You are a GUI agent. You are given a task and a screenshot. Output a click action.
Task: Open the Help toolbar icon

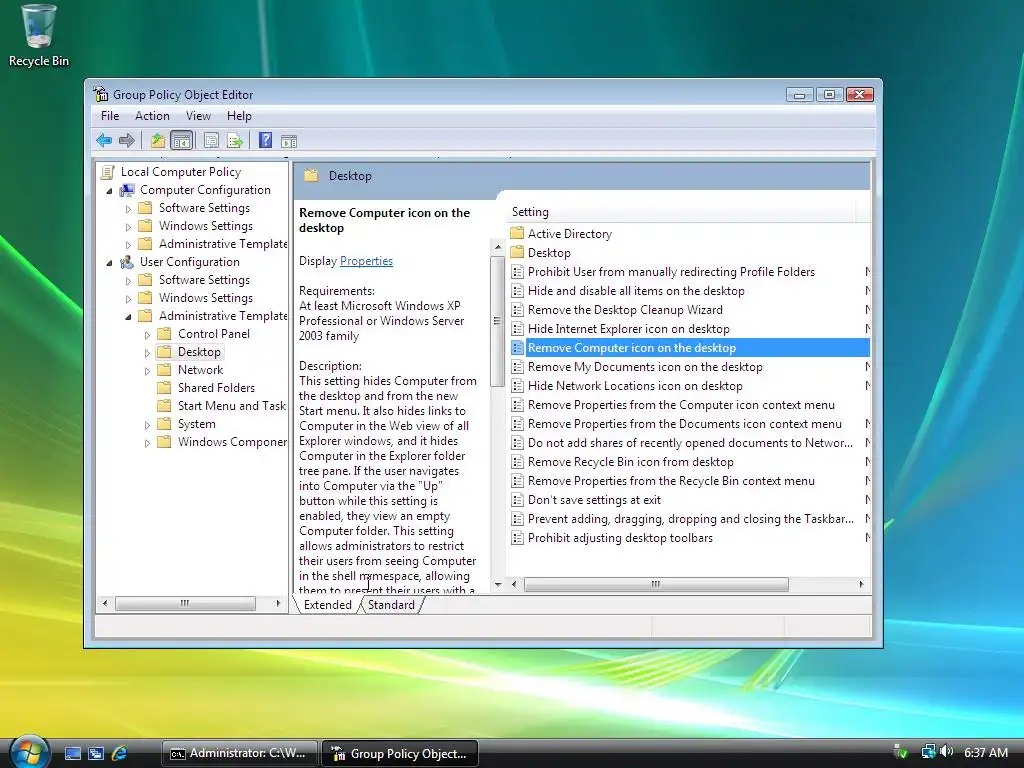coord(265,140)
